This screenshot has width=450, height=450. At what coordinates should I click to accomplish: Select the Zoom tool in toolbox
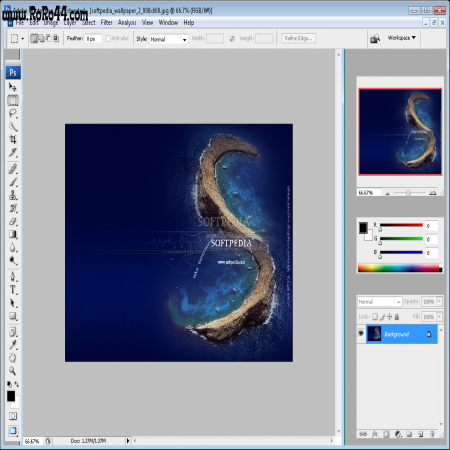13,371
